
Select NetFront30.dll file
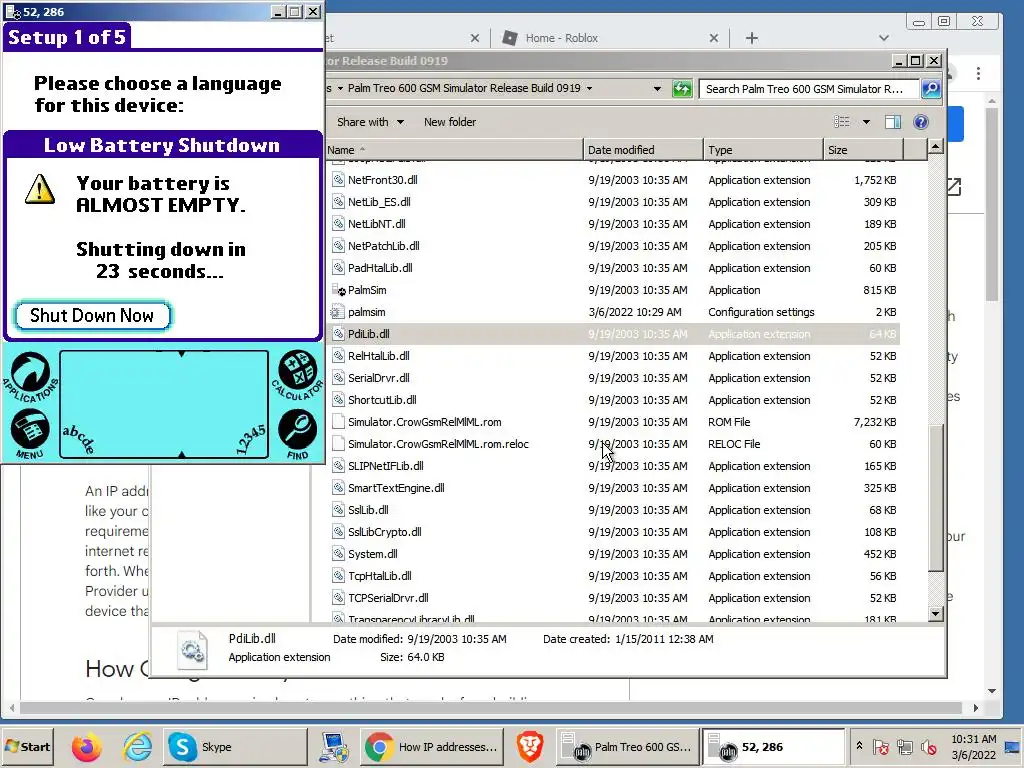coord(383,180)
